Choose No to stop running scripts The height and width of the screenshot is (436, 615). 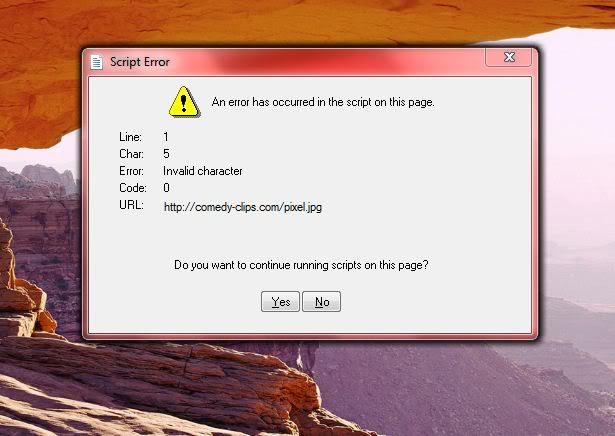[322, 302]
